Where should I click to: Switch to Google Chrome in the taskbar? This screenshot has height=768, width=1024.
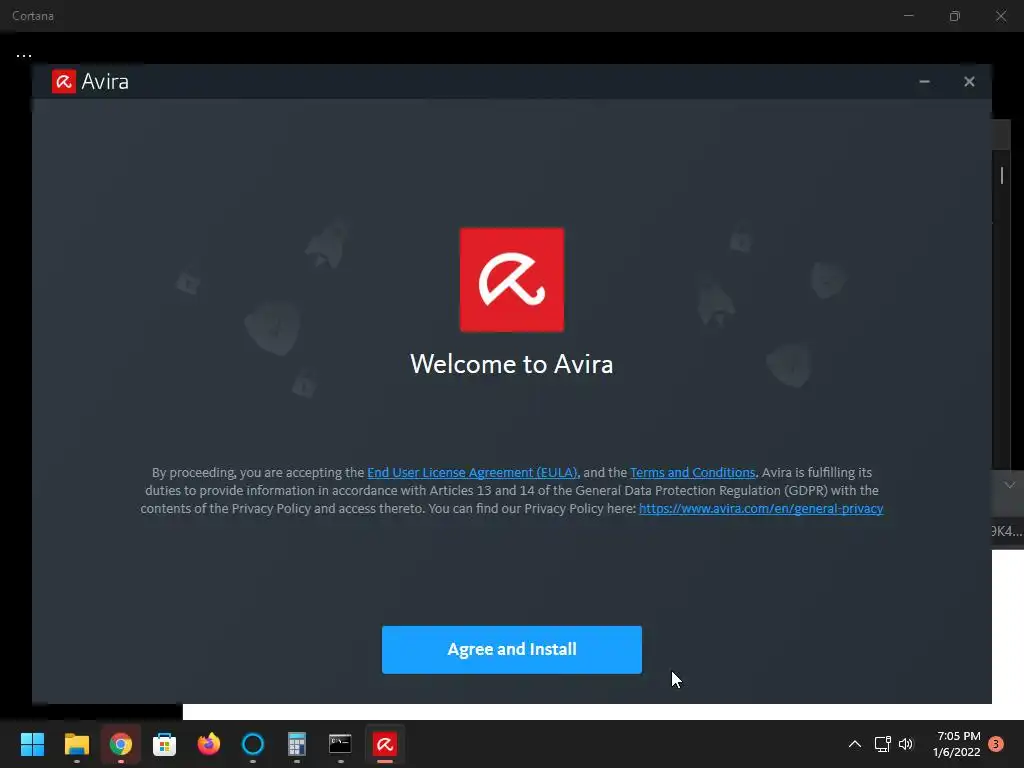pos(121,744)
